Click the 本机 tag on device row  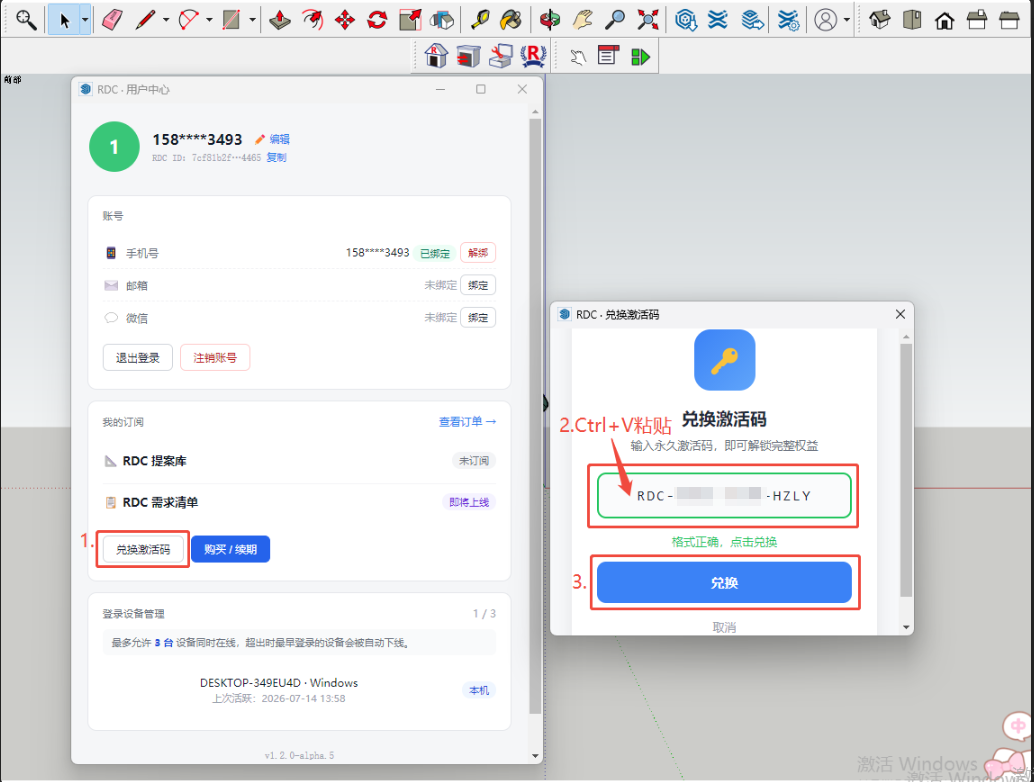(x=479, y=690)
